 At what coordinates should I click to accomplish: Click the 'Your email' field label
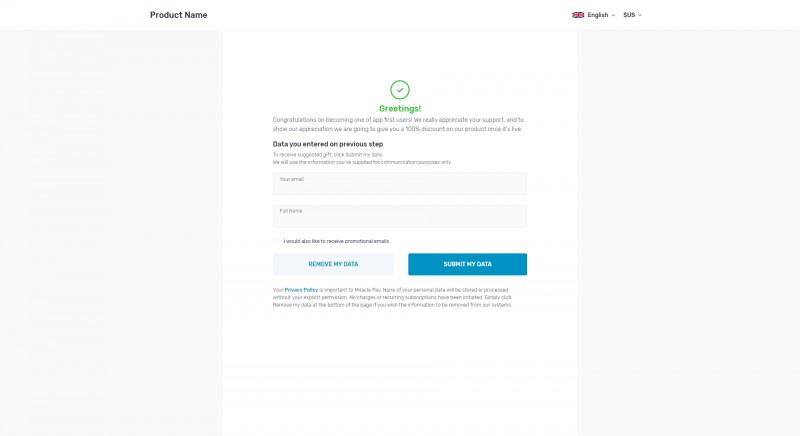click(292, 179)
